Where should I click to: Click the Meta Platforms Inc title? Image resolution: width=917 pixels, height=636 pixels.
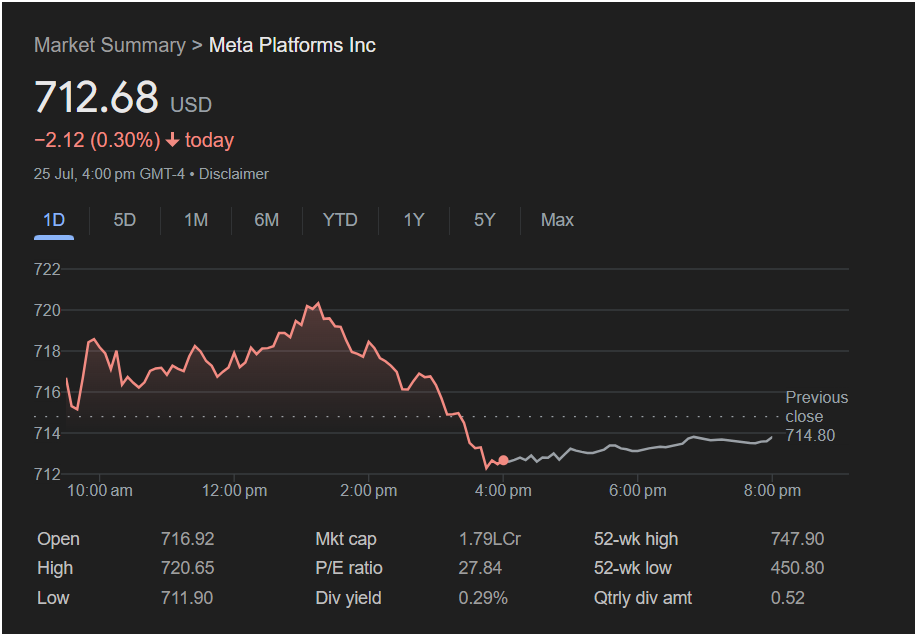(292, 45)
